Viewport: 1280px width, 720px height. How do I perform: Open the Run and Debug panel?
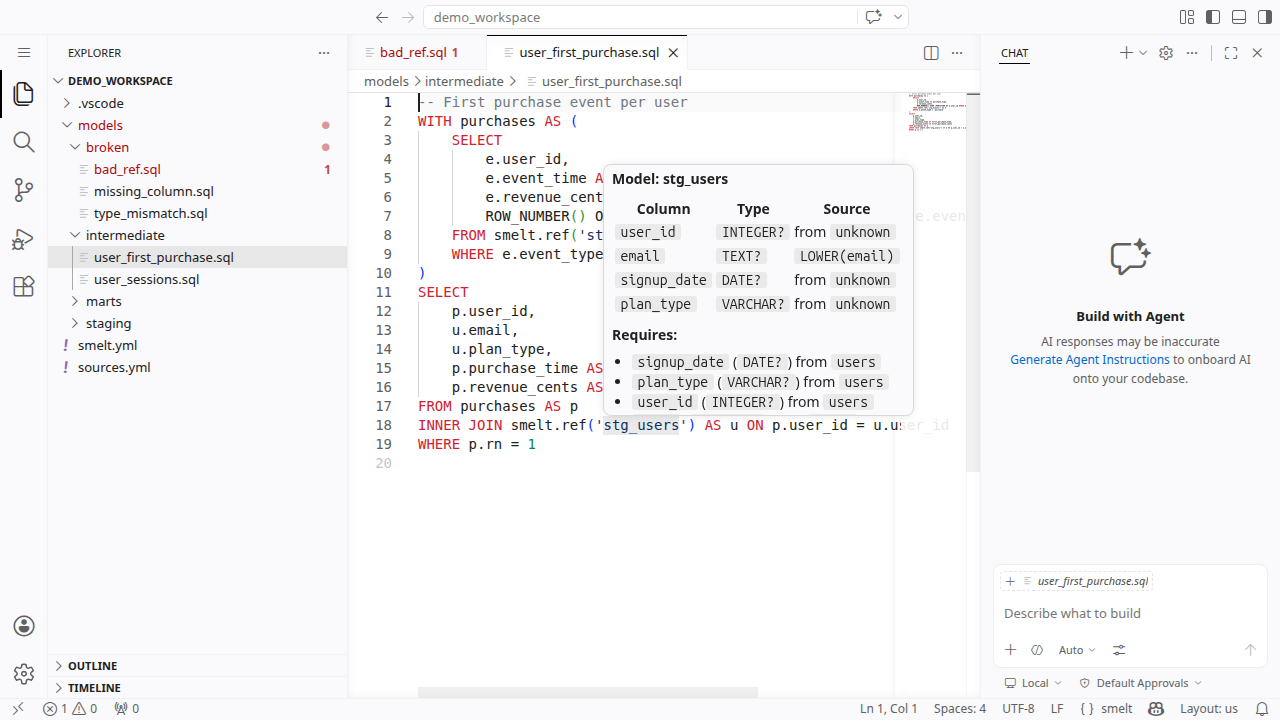pos(24,238)
